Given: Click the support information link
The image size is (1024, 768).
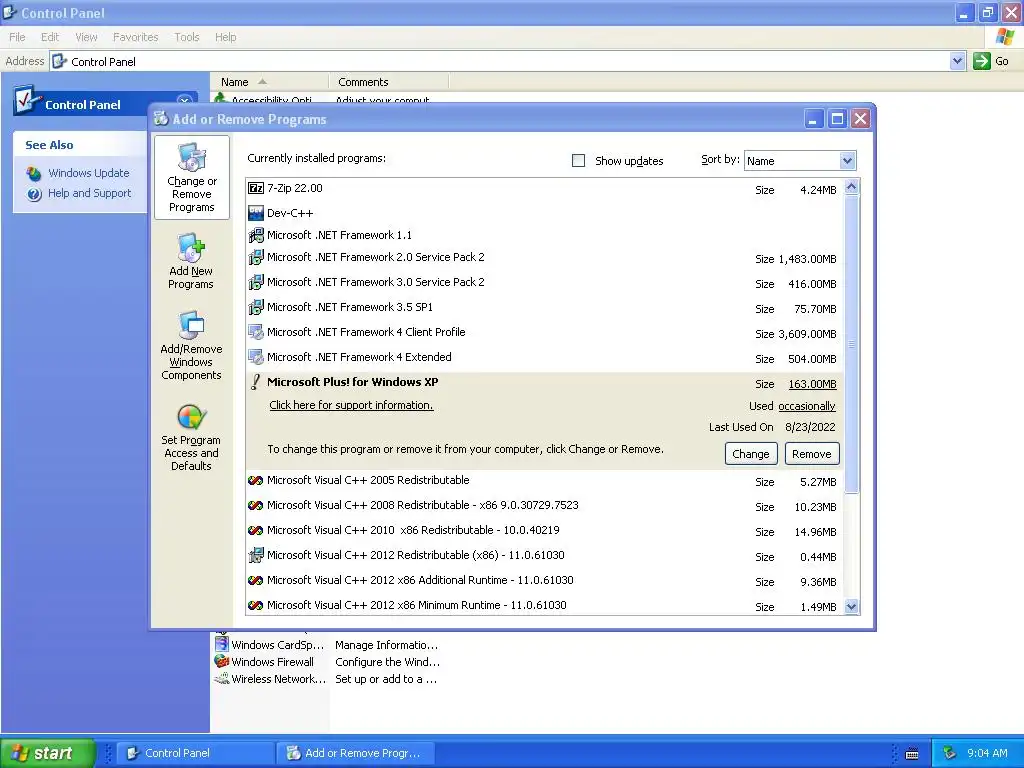Looking at the screenshot, I should tap(351, 405).
